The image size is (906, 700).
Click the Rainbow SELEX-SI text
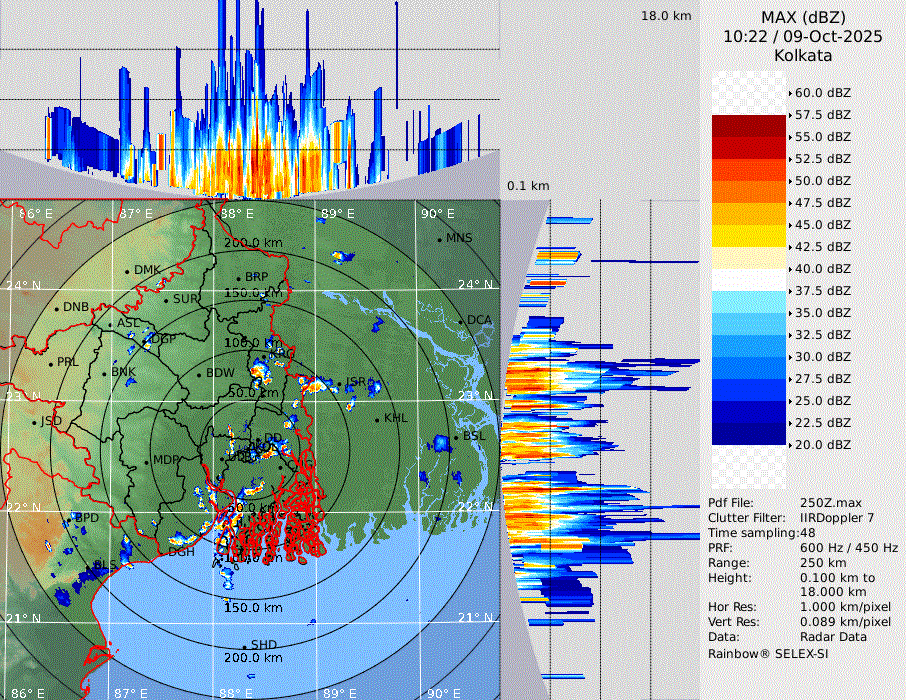pyautogui.click(x=767, y=653)
